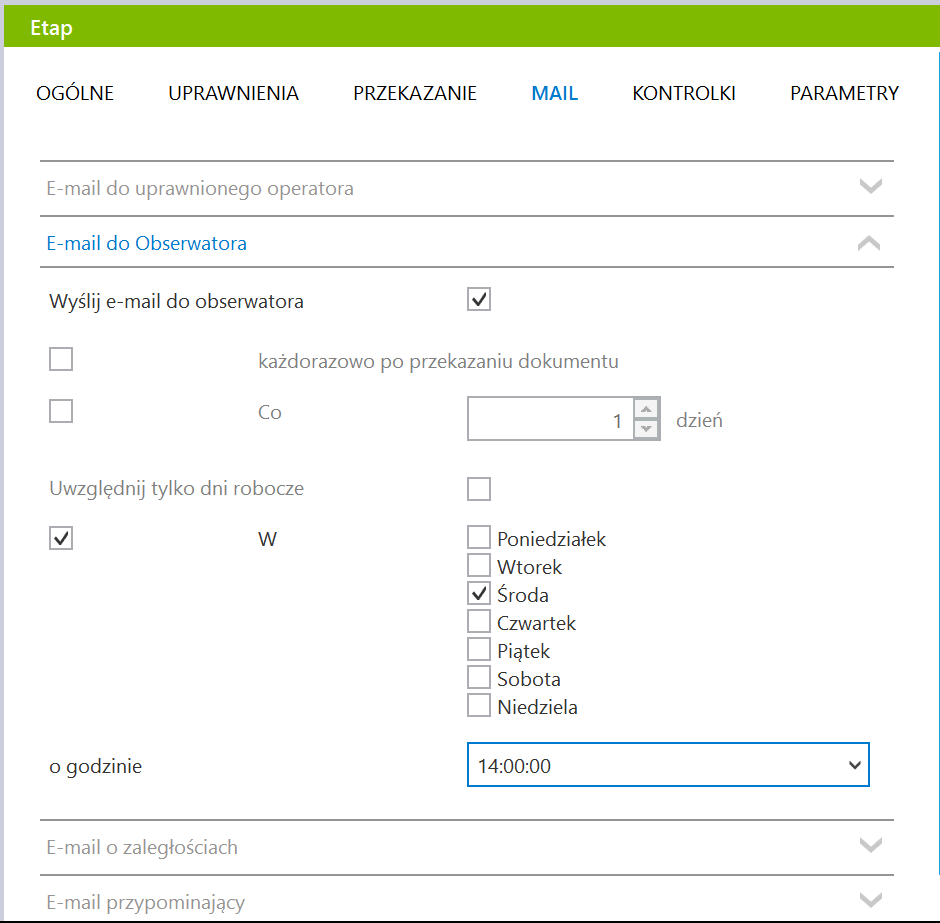Expand the E-mail o zaległościach chevron
The image size is (940, 923).
pos(870,846)
